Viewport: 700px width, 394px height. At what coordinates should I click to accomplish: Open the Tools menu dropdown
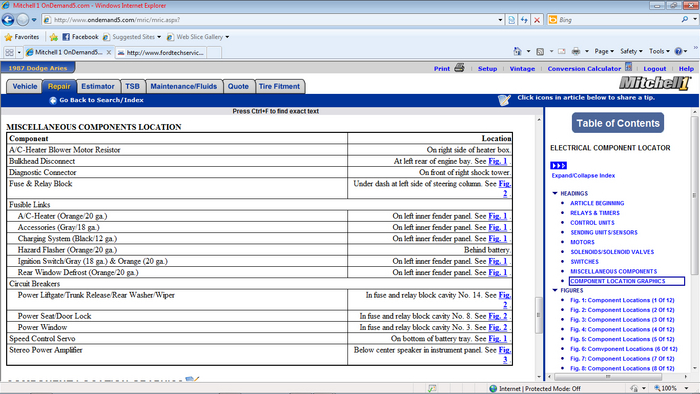[x=659, y=51]
